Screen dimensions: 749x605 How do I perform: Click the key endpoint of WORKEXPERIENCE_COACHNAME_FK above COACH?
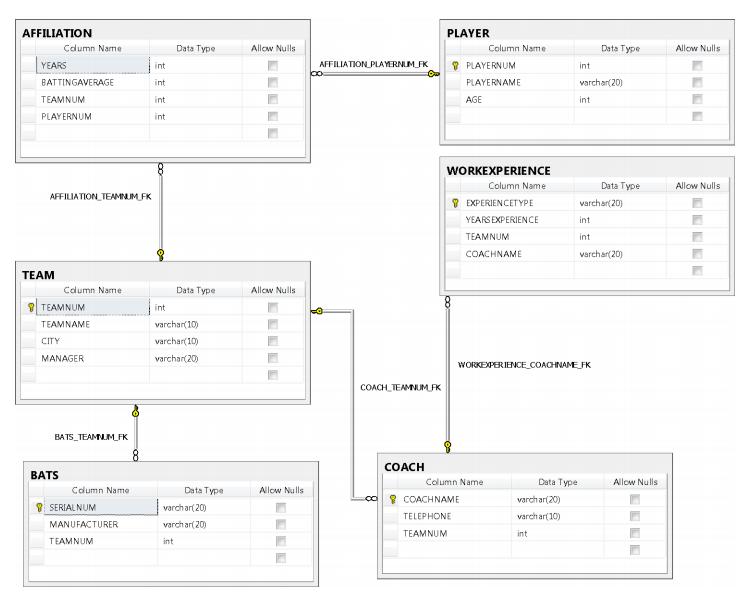(x=447, y=446)
